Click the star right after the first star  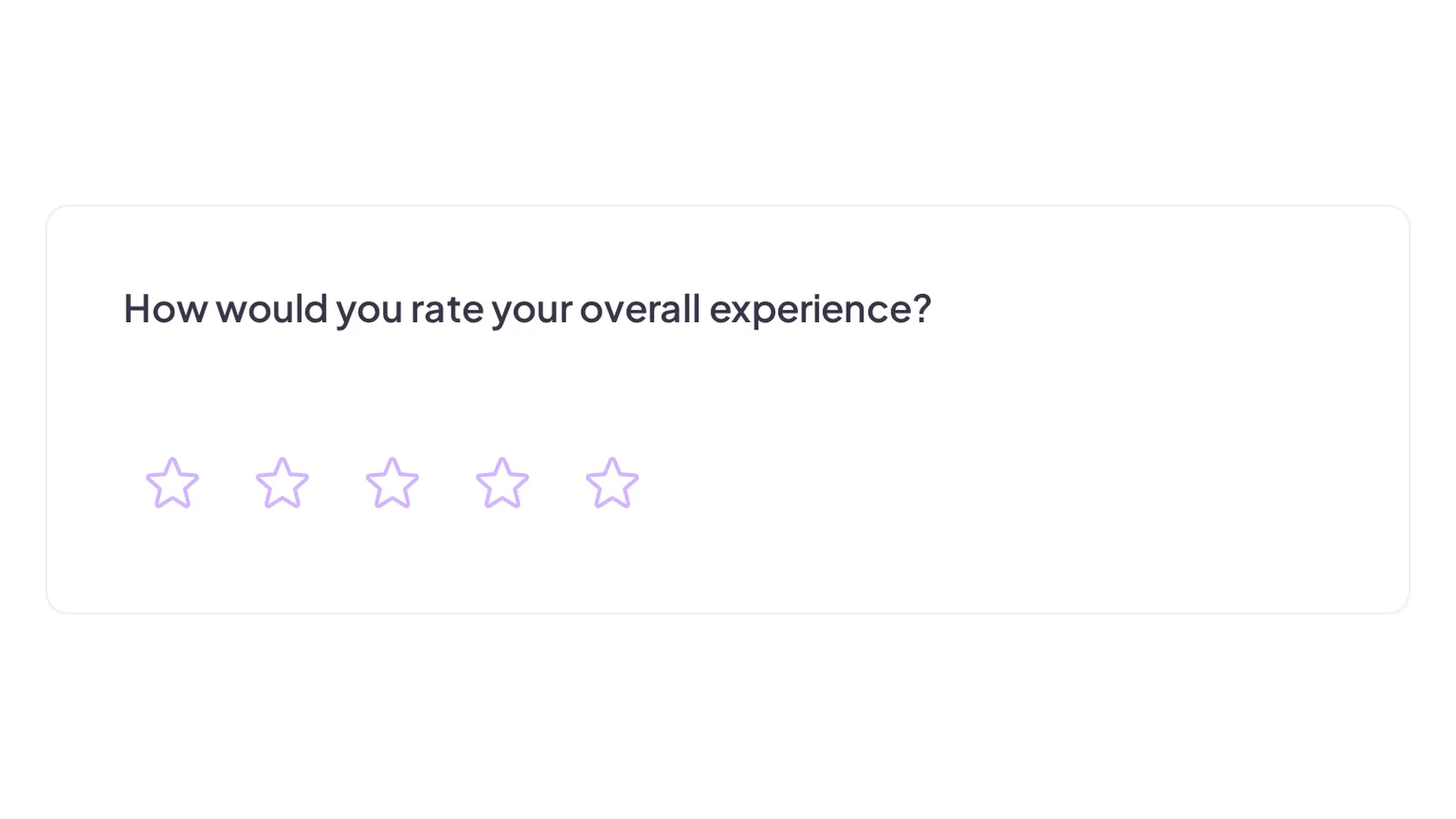pyautogui.click(x=282, y=483)
